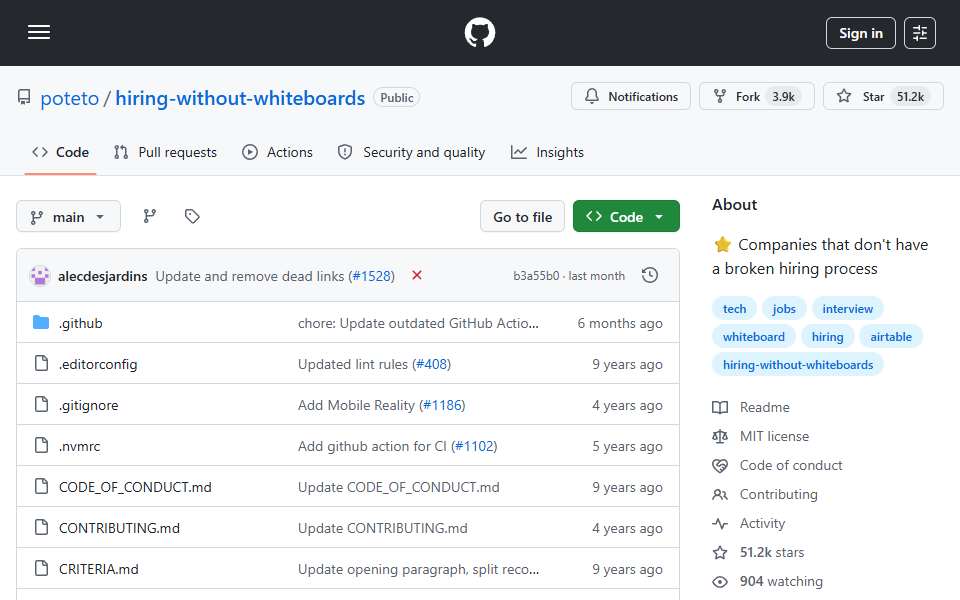
Task: Open alecdesjardins avatar image
Action: pyautogui.click(x=40, y=276)
